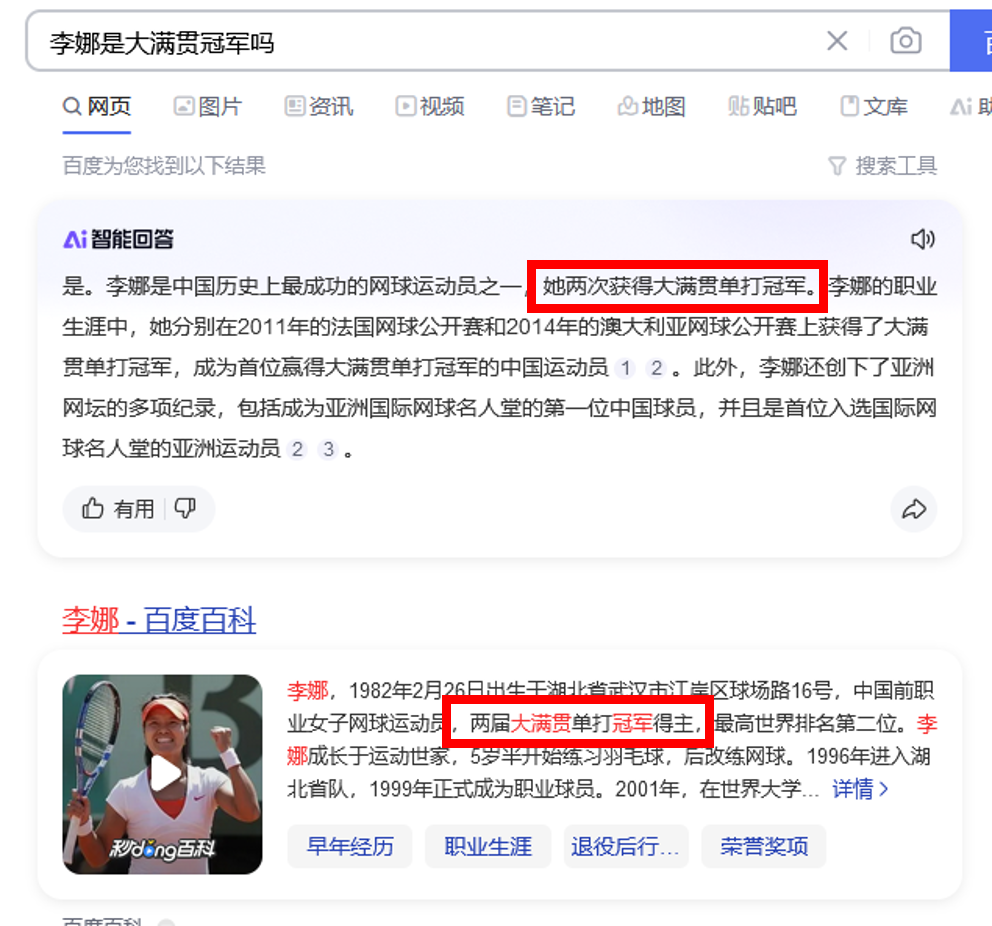Play AI answer aloud with speaker icon
This screenshot has width=992, height=926.
[x=922, y=239]
